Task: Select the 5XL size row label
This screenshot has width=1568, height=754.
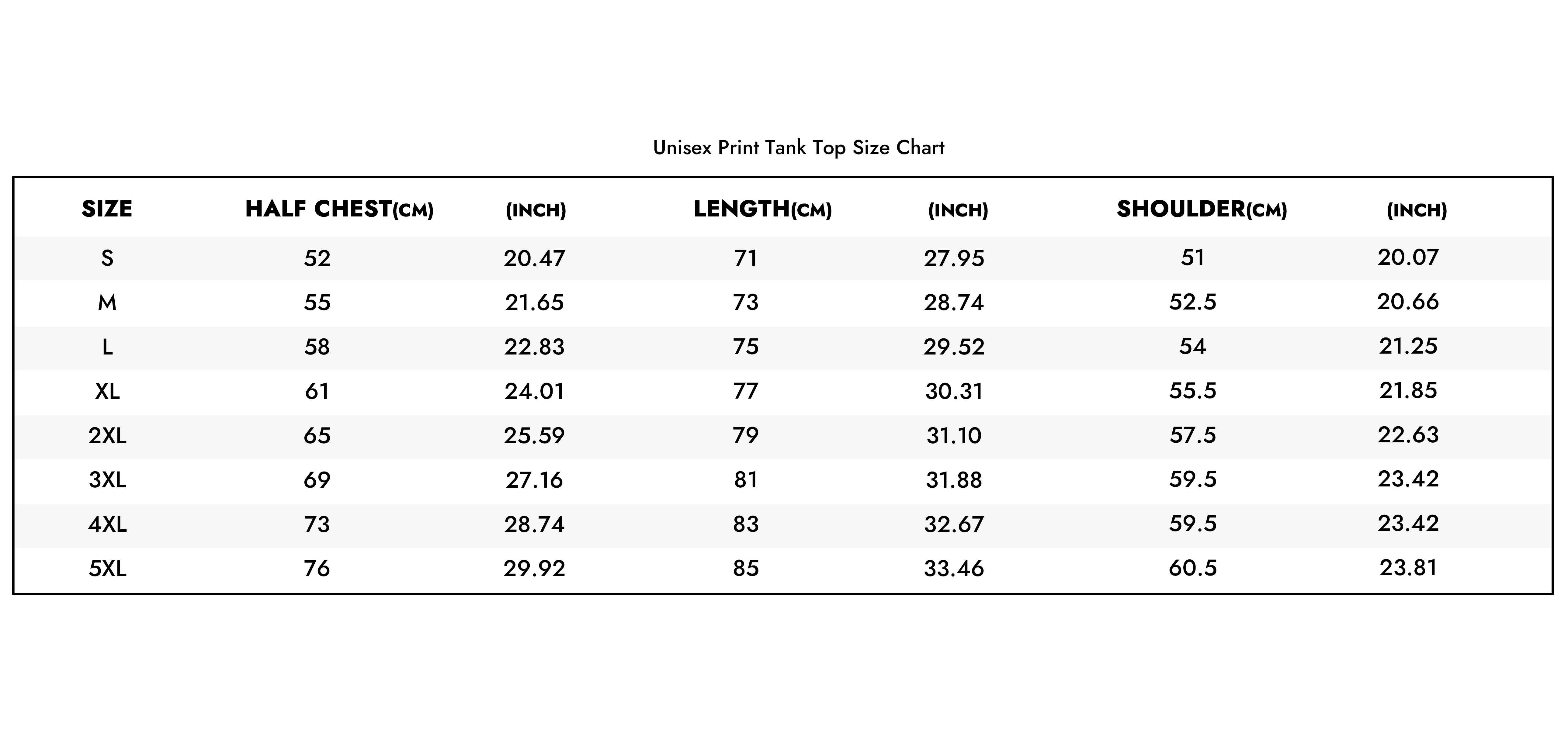Action: 107,569
